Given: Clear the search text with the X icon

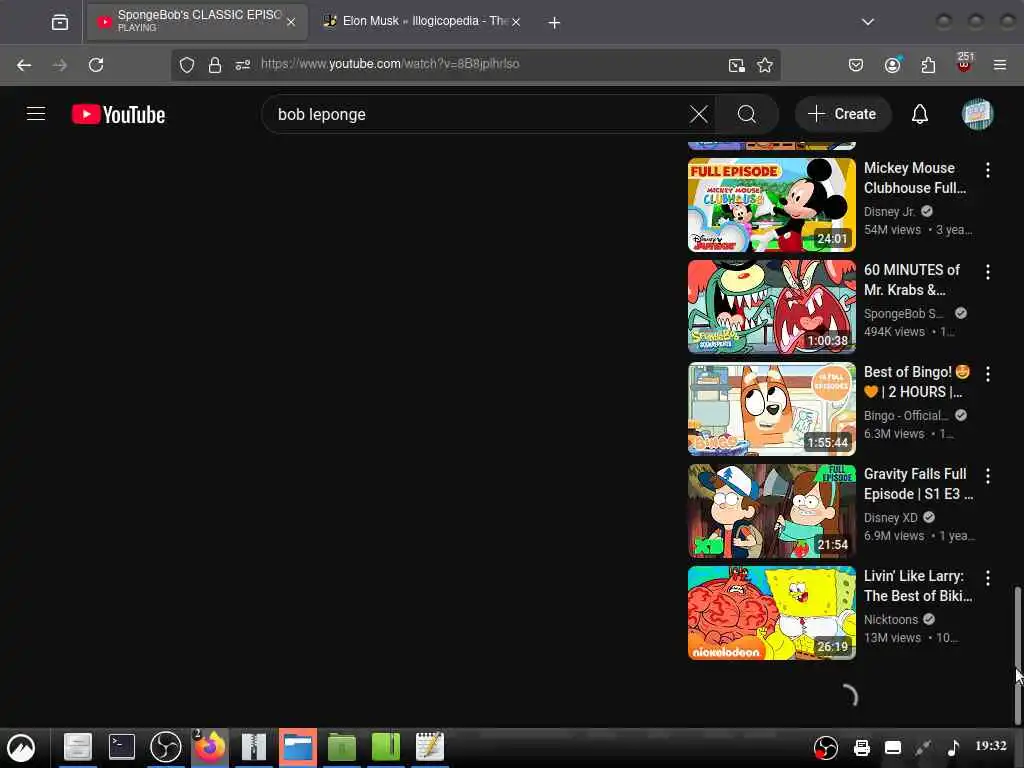Looking at the screenshot, I should pos(698,114).
